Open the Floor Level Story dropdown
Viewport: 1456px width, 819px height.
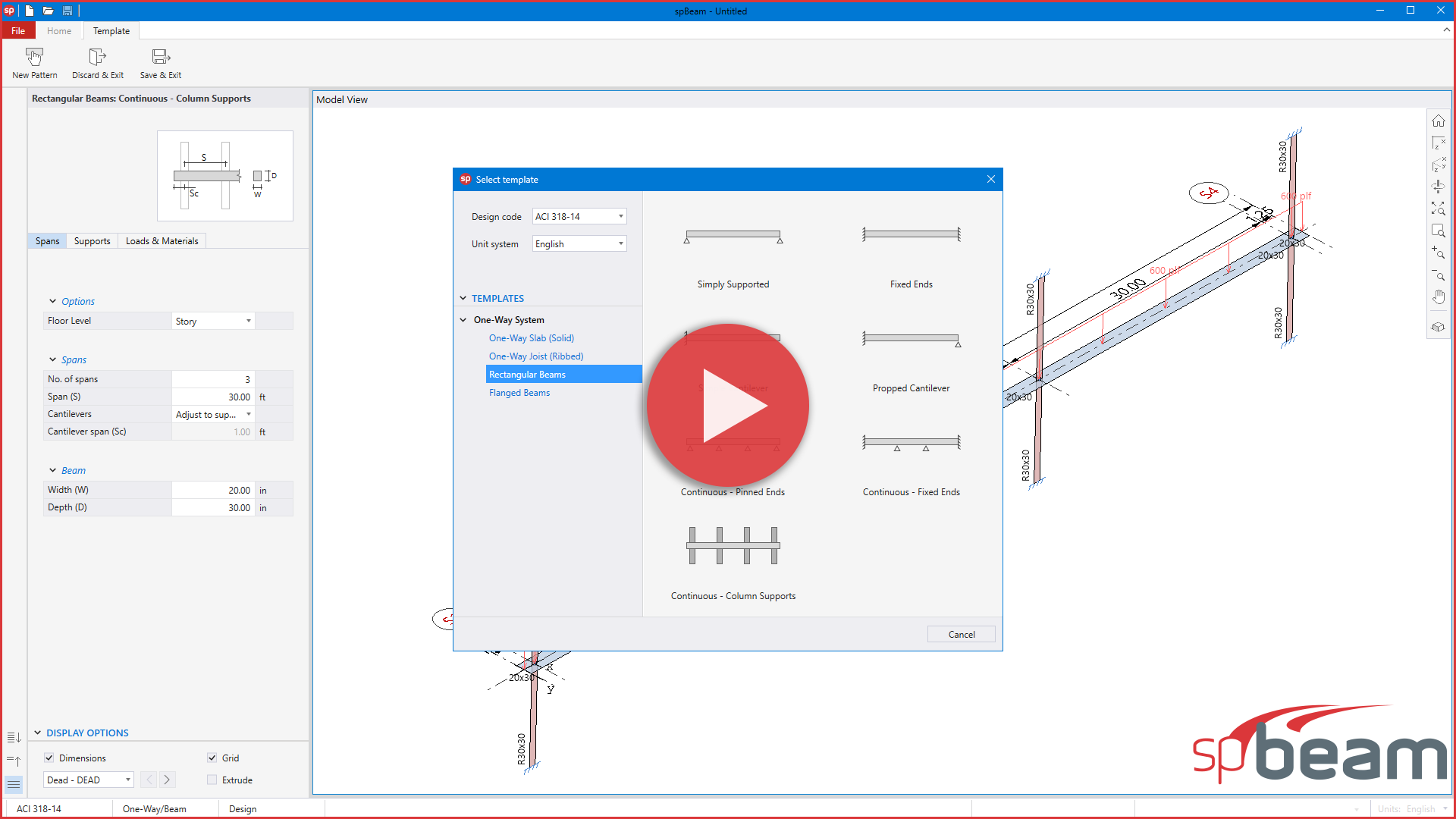coord(213,321)
